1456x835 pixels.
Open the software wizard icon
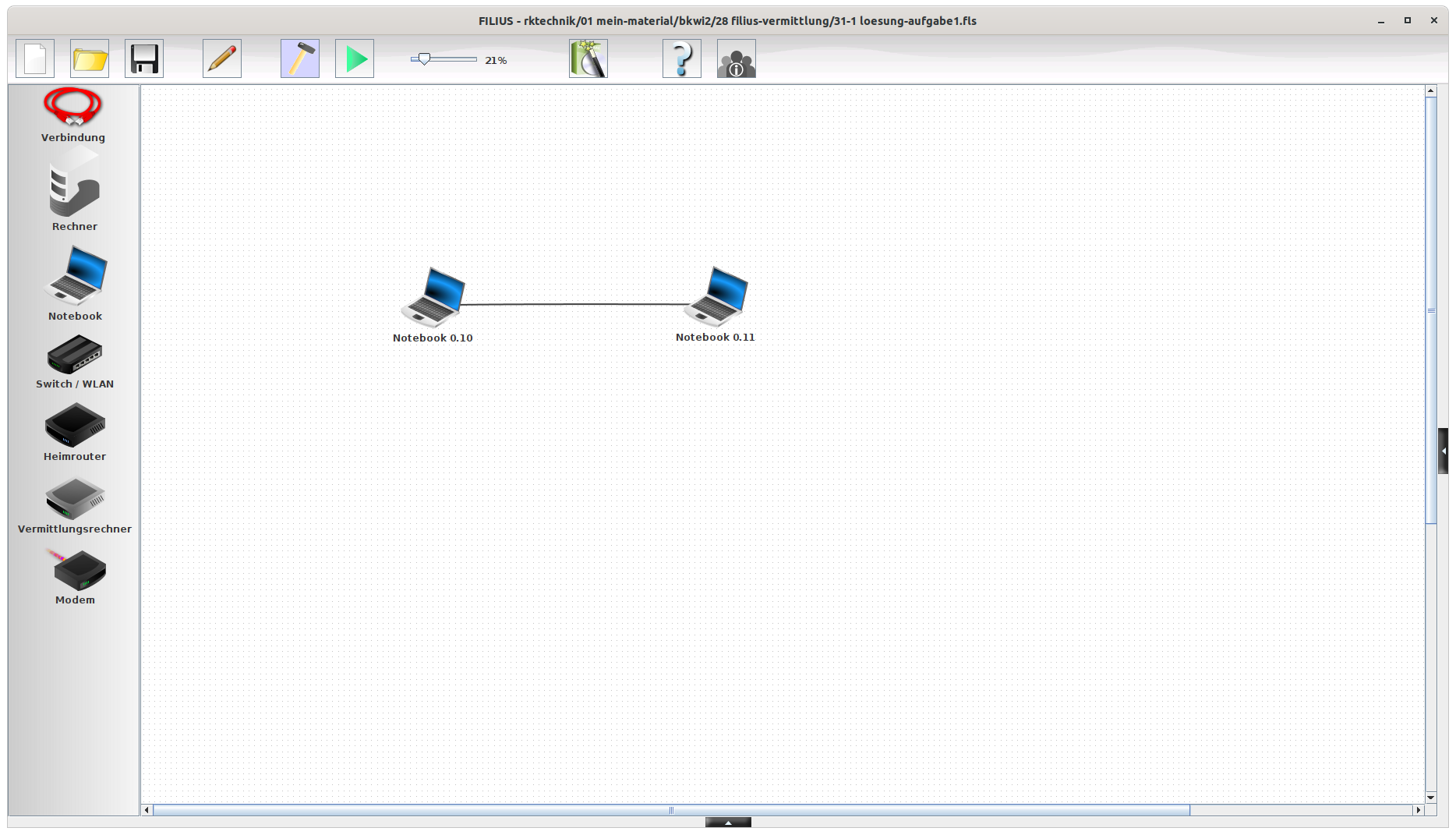click(588, 59)
